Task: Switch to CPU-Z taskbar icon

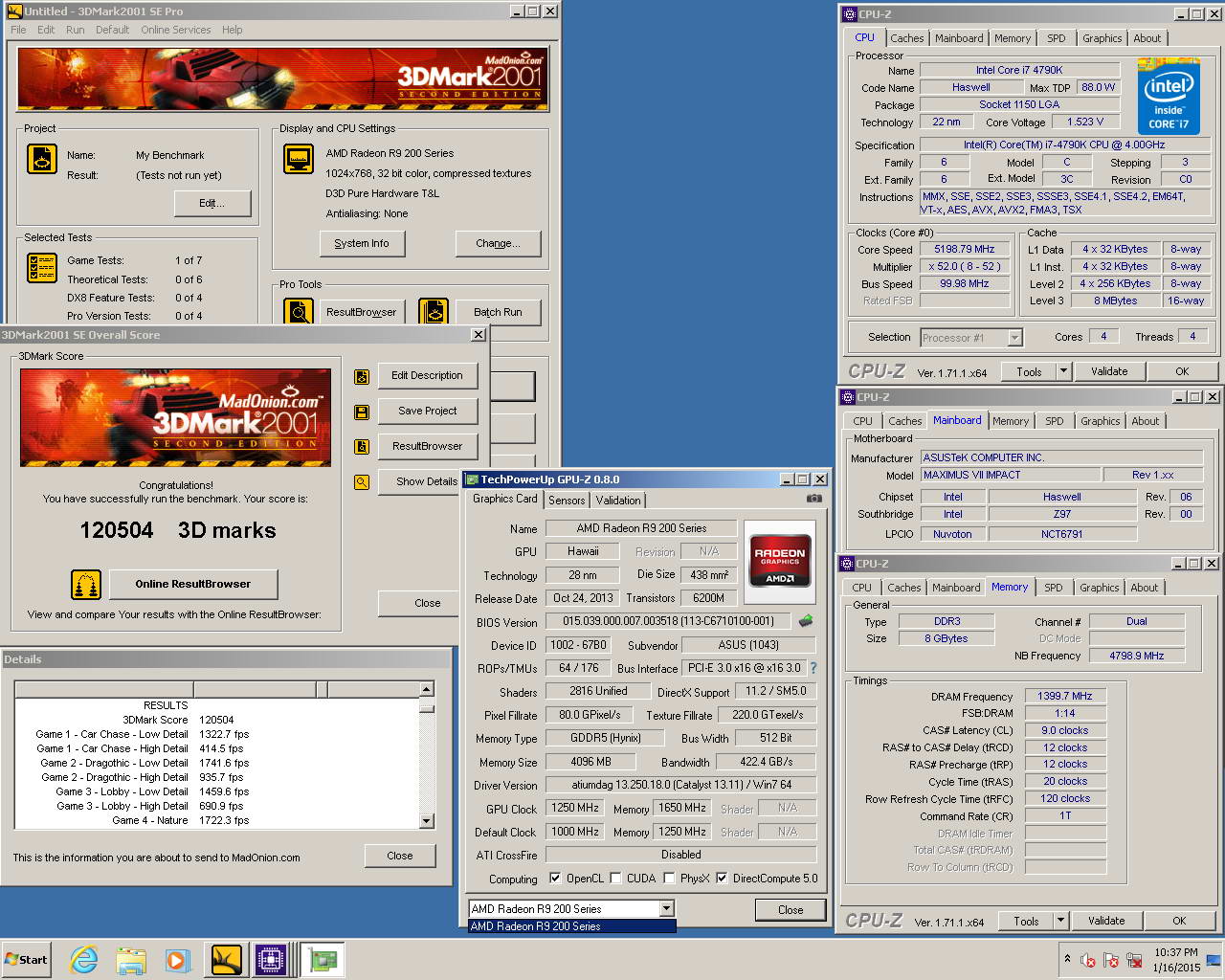Action: (271, 960)
